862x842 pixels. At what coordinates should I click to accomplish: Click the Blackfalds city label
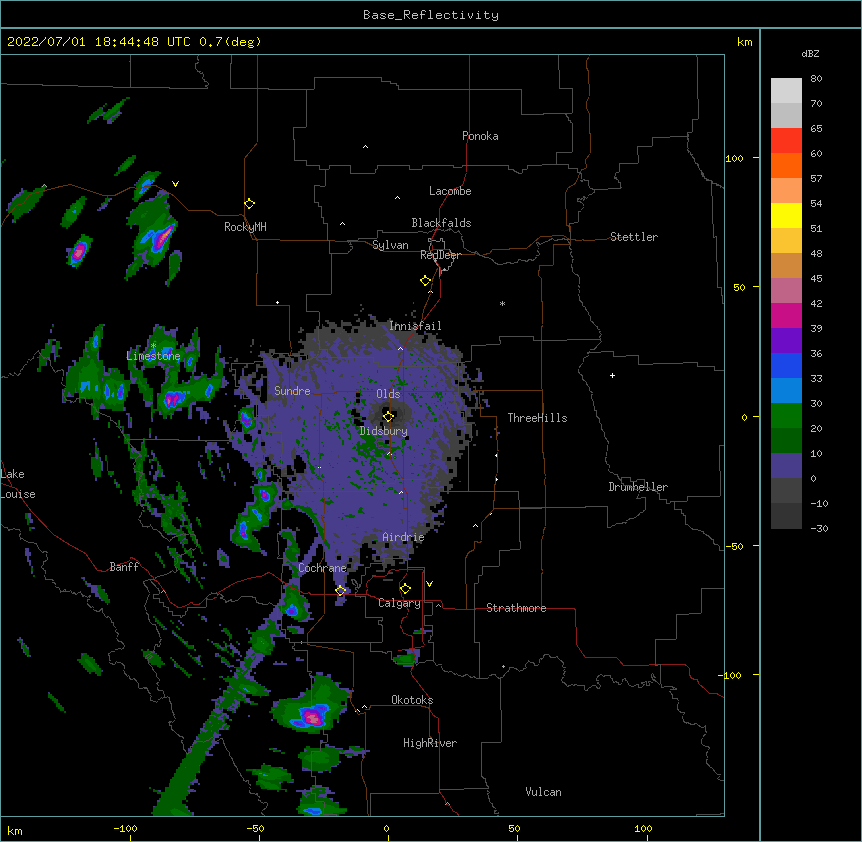point(441,223)
